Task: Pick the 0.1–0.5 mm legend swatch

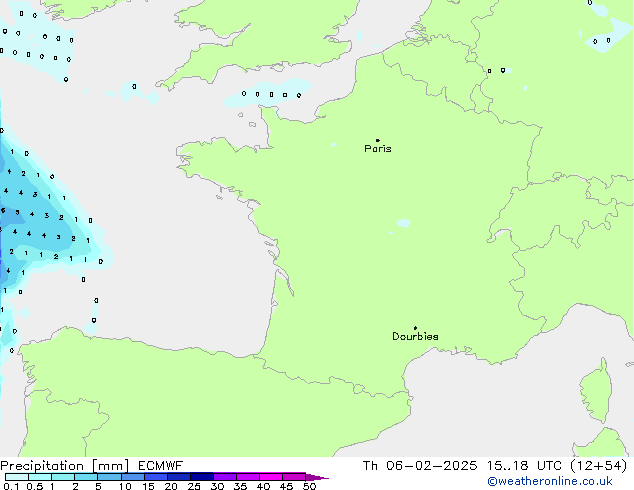Action: (17, 477)
